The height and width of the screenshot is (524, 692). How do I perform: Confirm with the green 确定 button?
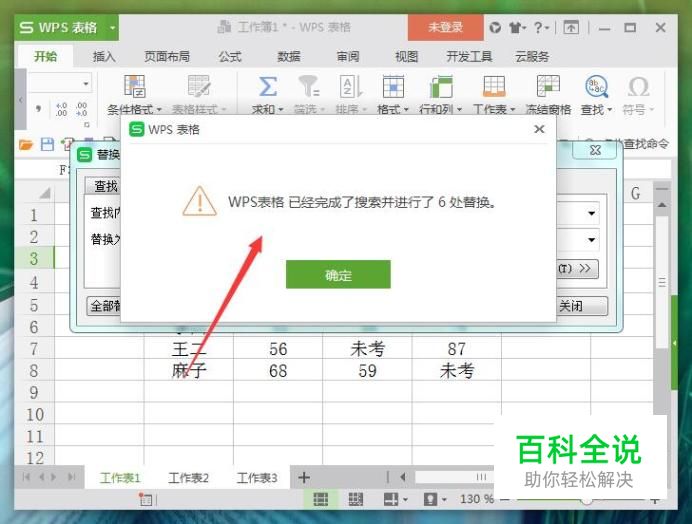tap(338, 275)
